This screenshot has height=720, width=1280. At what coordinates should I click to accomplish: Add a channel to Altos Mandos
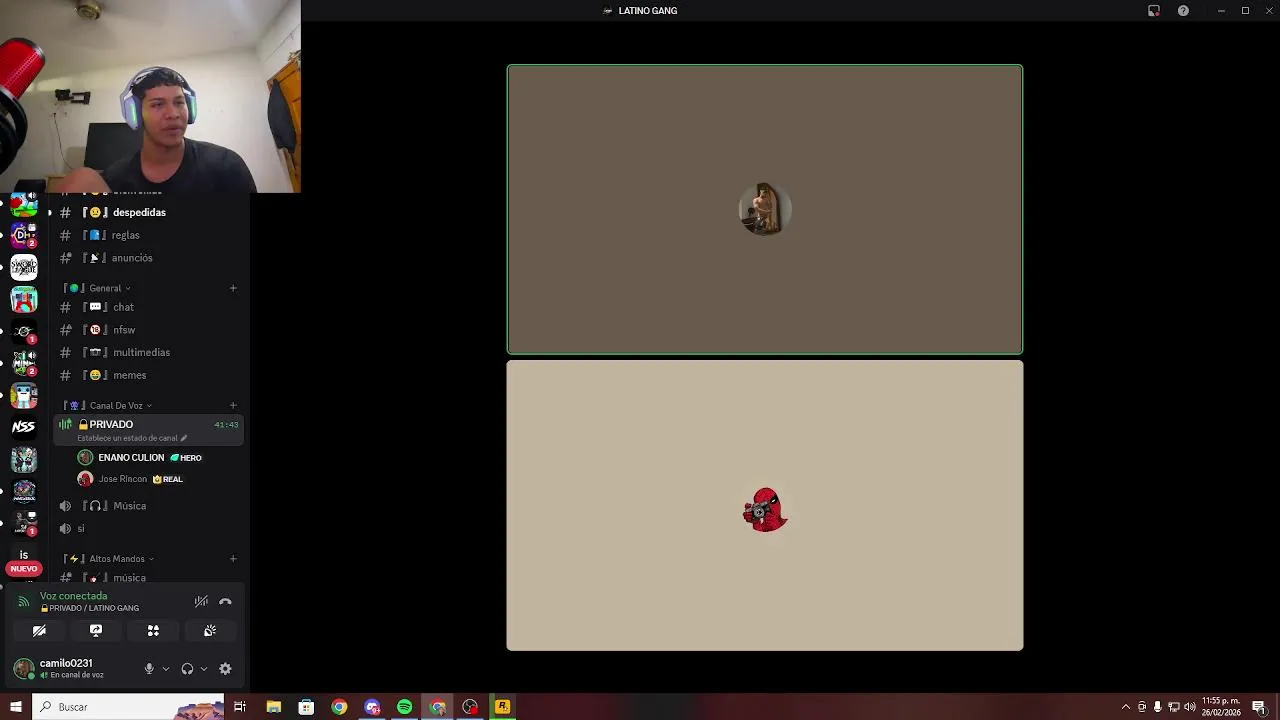[x=233, y=559]
